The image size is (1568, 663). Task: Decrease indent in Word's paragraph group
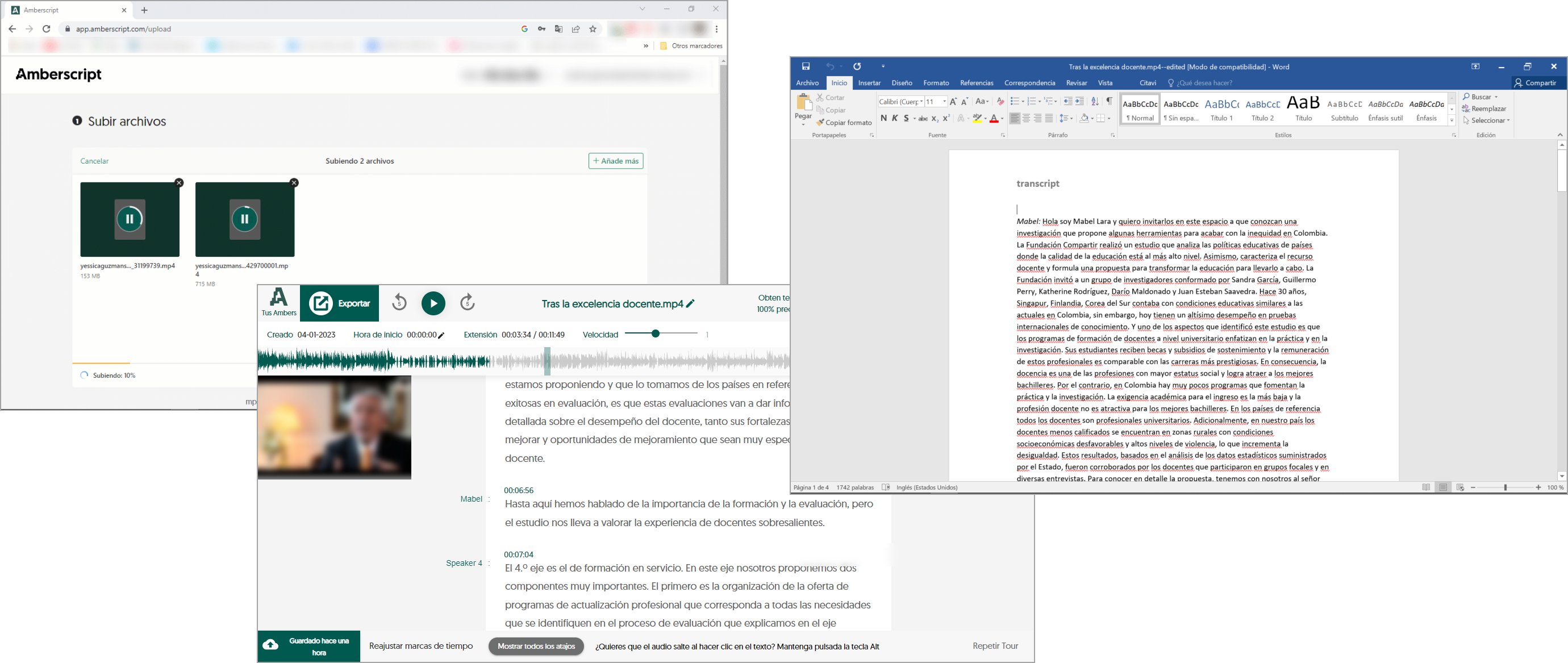pos(1067,102)
